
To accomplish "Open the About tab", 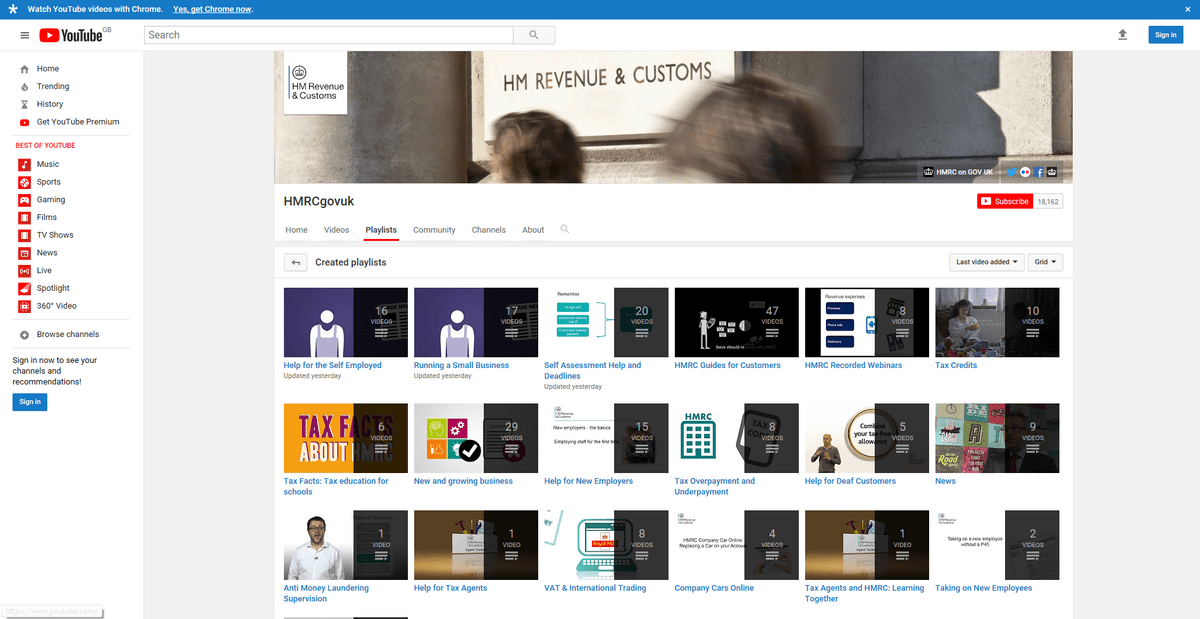I will coord(533,230).
